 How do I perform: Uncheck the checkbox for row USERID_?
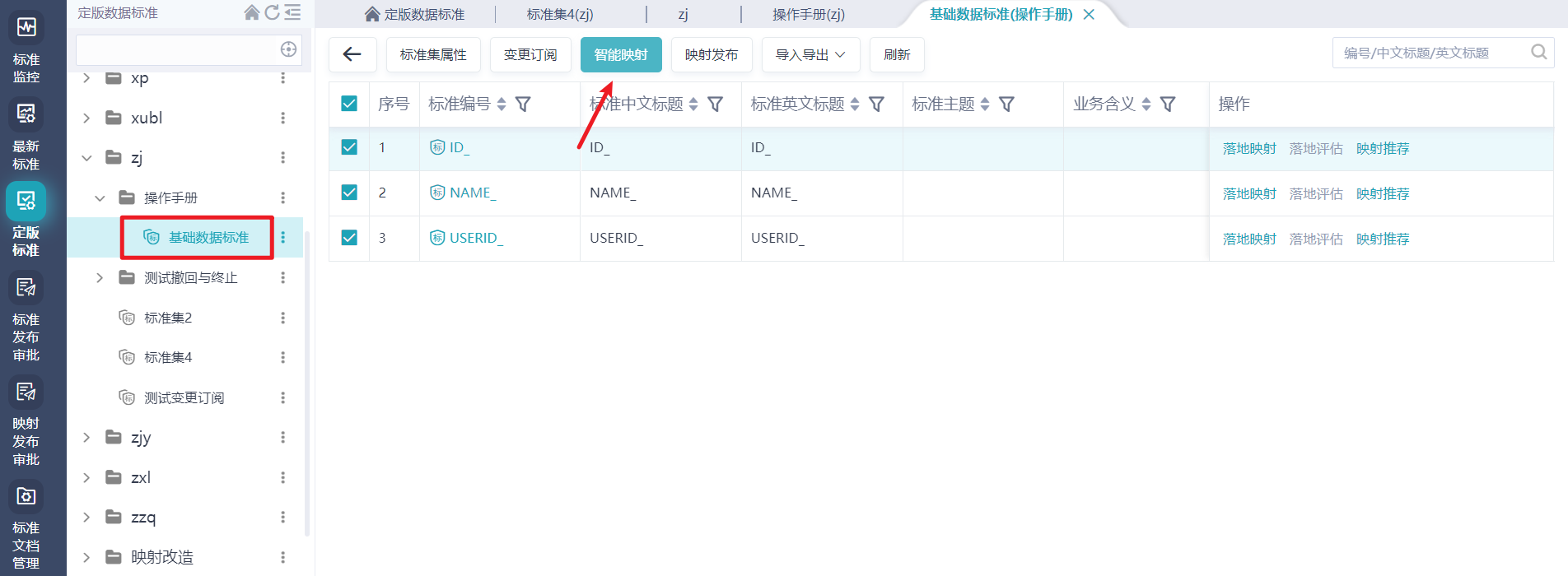[x=349, y=238]
